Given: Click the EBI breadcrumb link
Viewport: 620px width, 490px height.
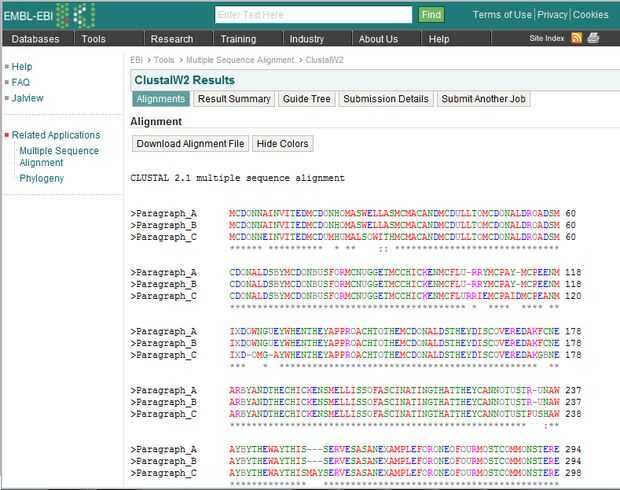Looking at the screenshot, I should (136, 60).
